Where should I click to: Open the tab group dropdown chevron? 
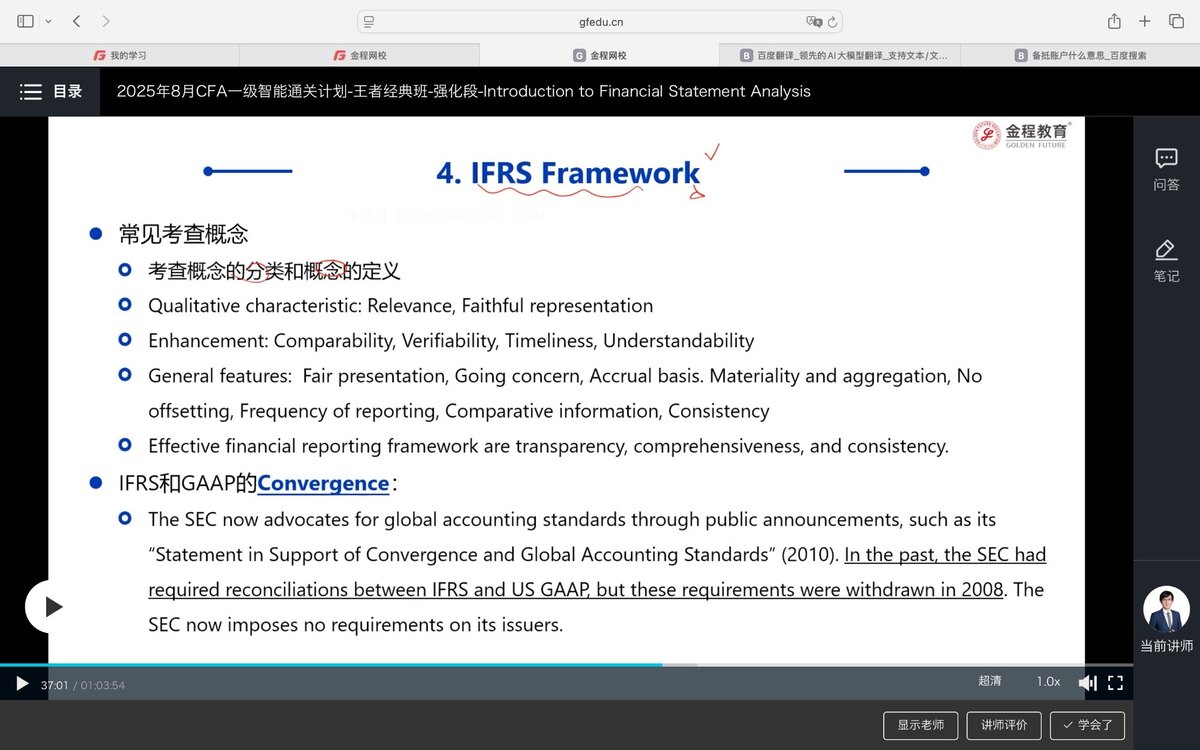click(x=48, y=21)
